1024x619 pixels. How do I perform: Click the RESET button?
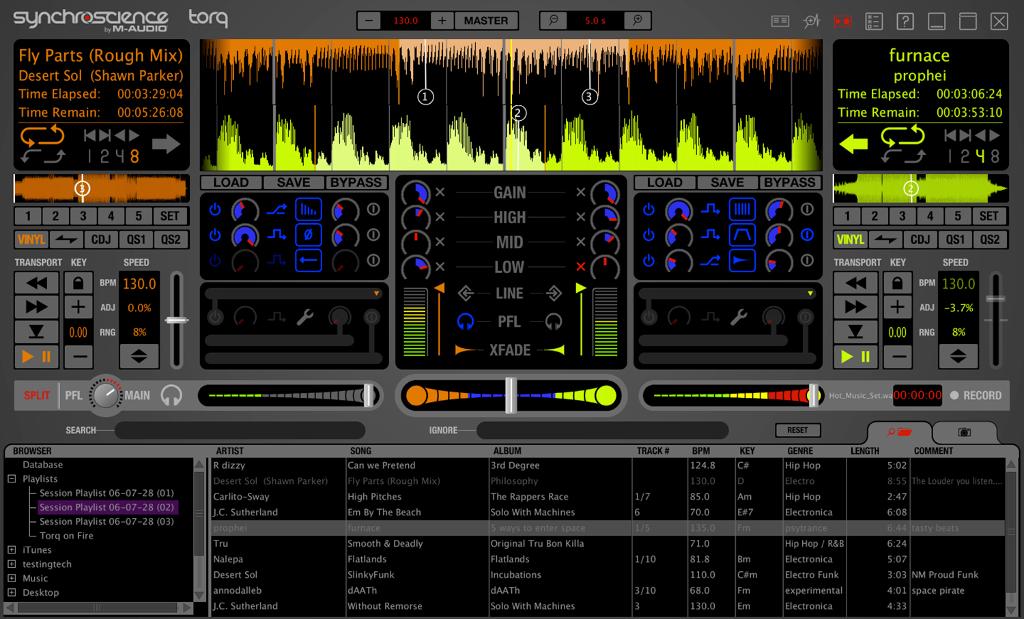(x=797, y=430)
